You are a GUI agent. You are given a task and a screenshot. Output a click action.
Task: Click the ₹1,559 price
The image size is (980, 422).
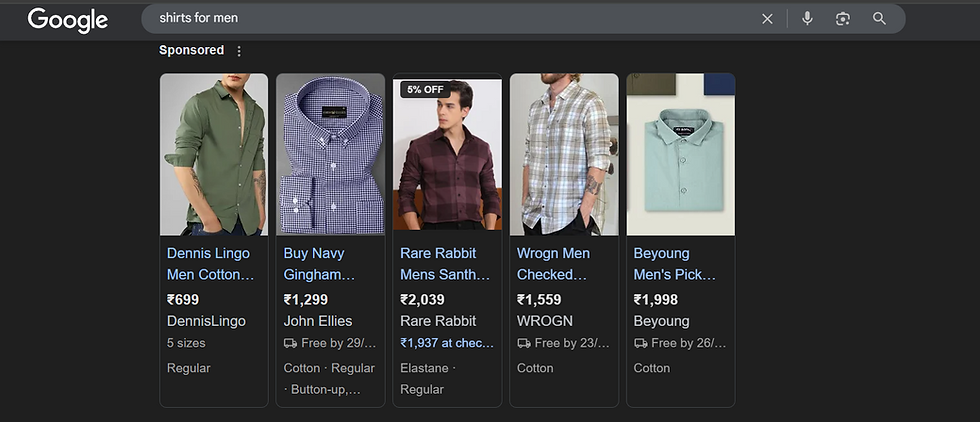(539, 300)
